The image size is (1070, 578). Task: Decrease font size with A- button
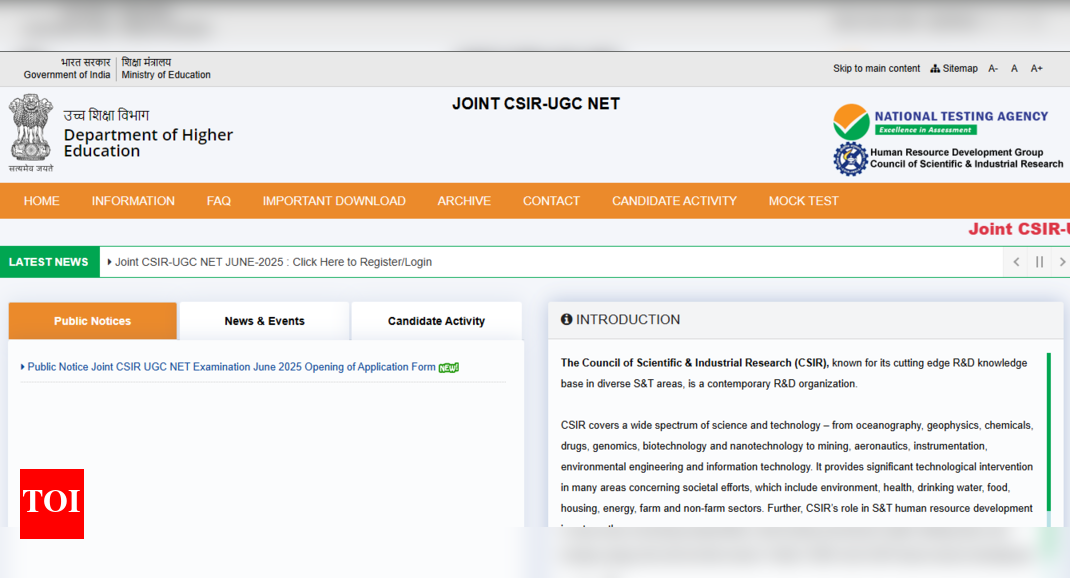point(993,69)
